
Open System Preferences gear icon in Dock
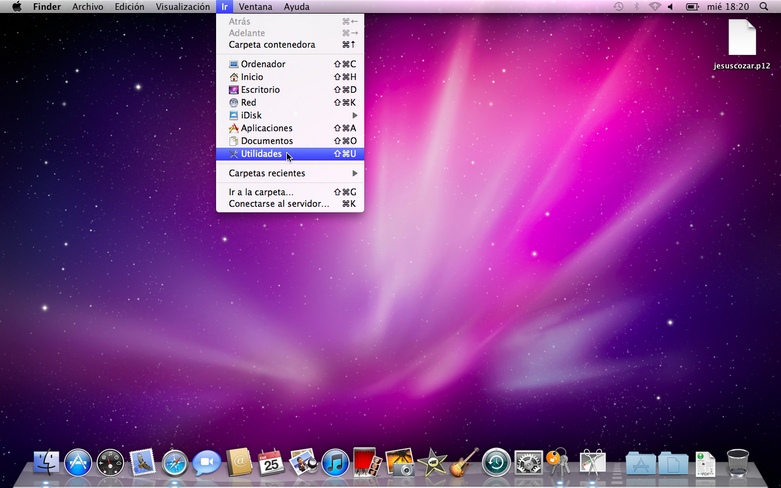(528, 463)
